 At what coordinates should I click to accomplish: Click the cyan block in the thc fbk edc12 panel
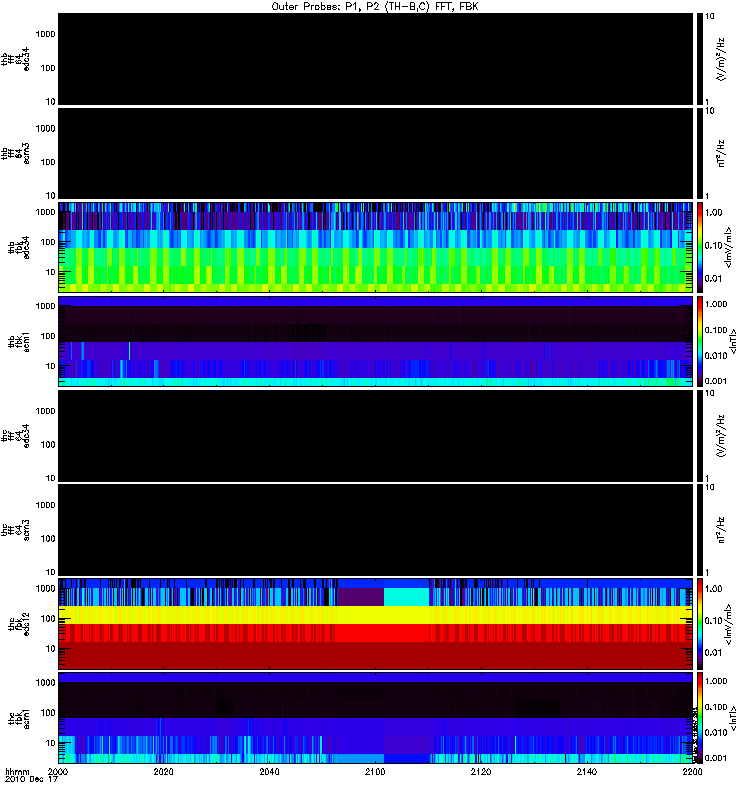406,597
